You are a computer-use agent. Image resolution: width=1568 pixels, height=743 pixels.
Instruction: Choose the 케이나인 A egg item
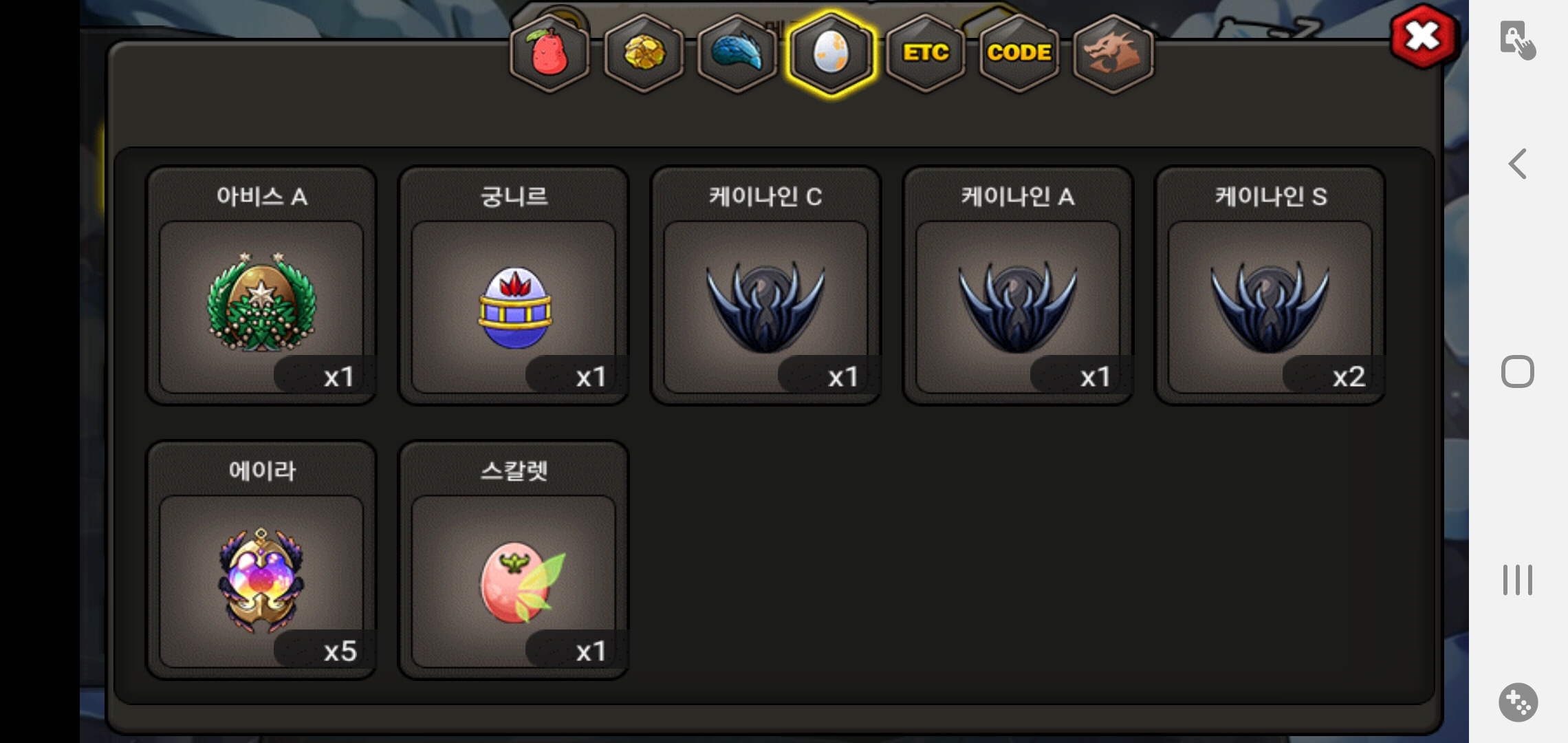coord(1018,286)
